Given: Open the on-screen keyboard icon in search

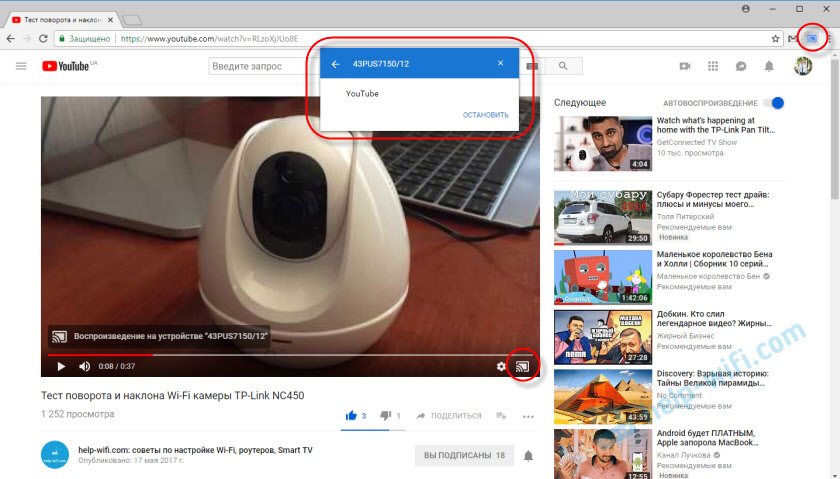Looking at the screenshot, I should click(x=532, y=66).
